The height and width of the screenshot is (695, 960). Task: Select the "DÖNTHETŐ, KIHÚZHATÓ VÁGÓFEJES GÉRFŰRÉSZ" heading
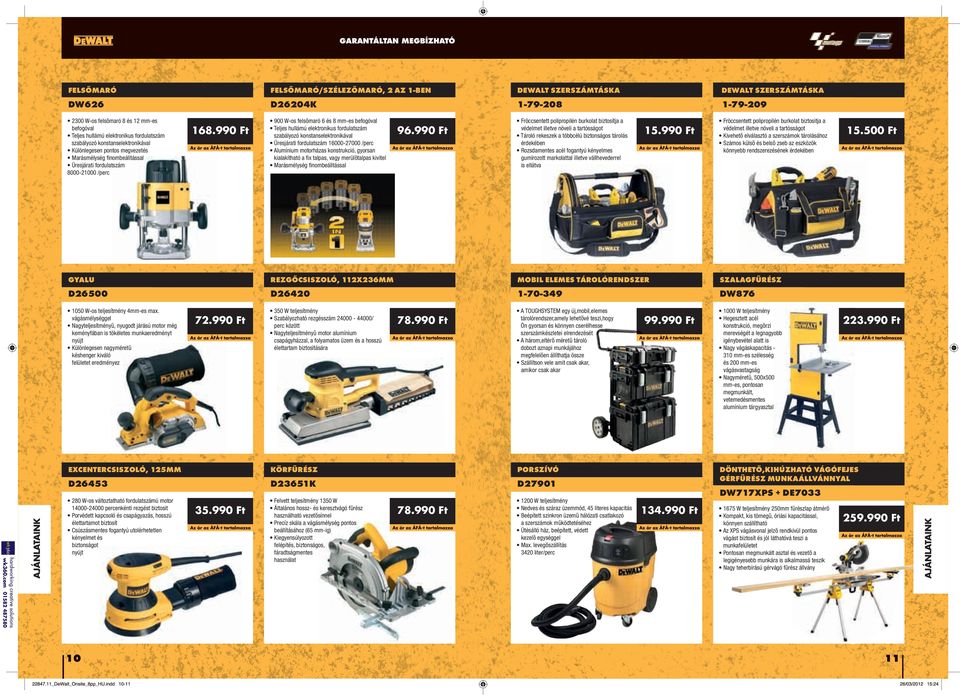(x=789, y=474)
